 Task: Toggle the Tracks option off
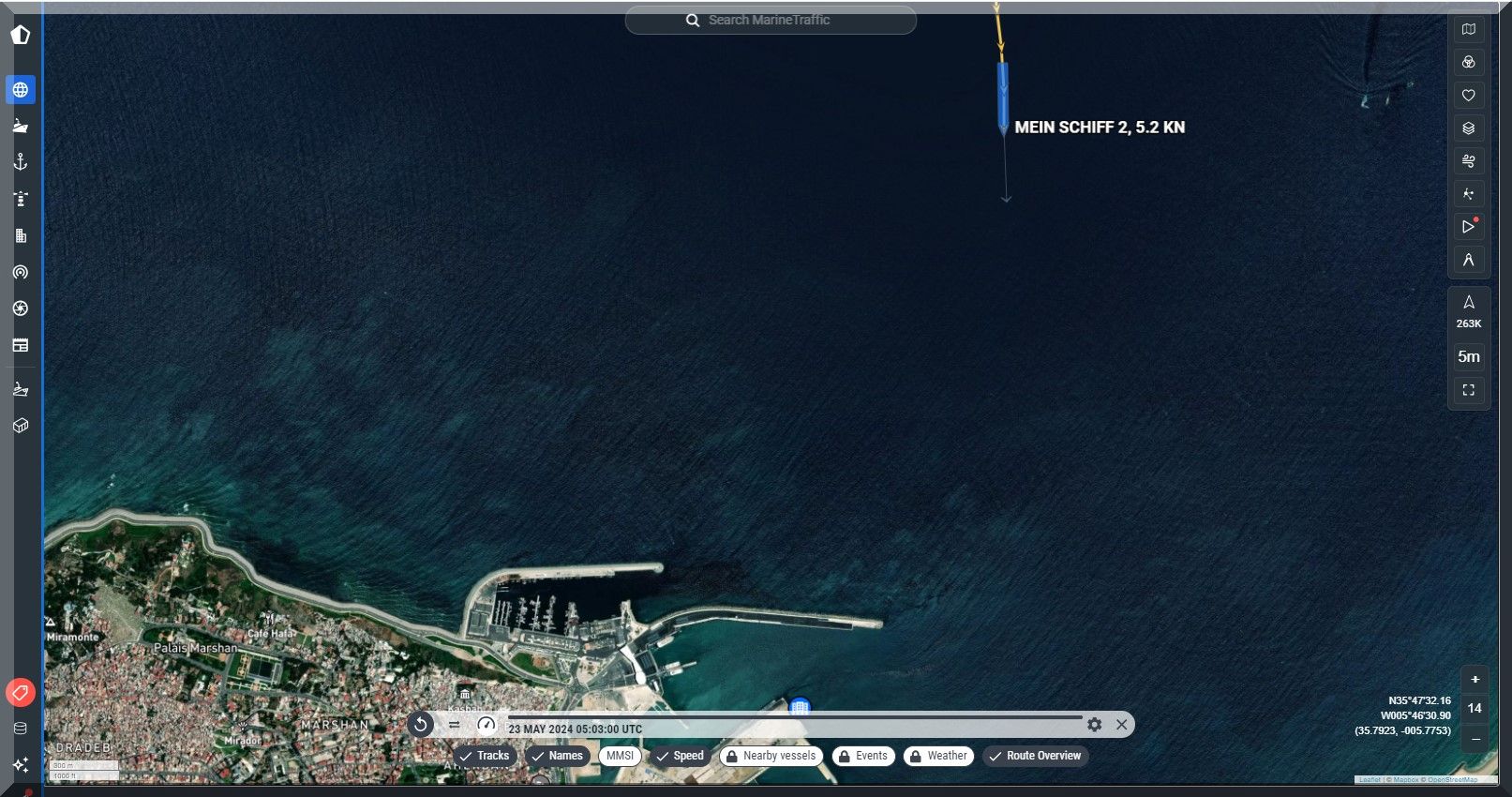484,756
